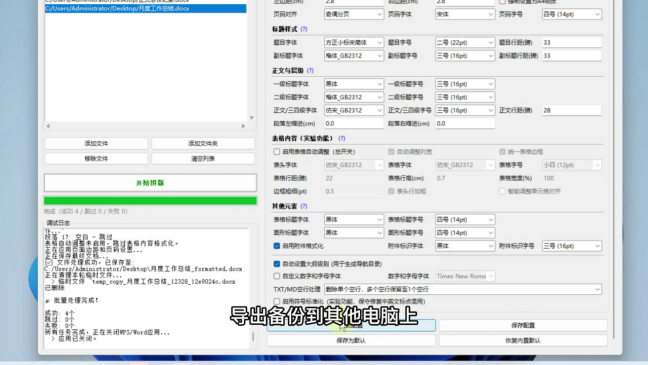Screen dimensions: 648x365
Task: Open 图形标题字体 dropdown
Action: coord(354,233)
